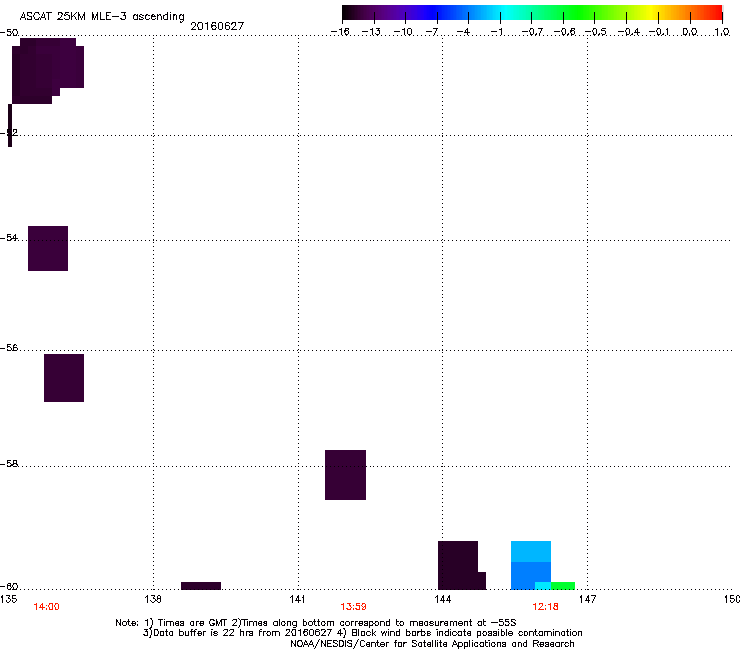Click the -0.5 label on color scale
Image resolution: width=740 pixels, height=650 pixels.
(596, 32)
